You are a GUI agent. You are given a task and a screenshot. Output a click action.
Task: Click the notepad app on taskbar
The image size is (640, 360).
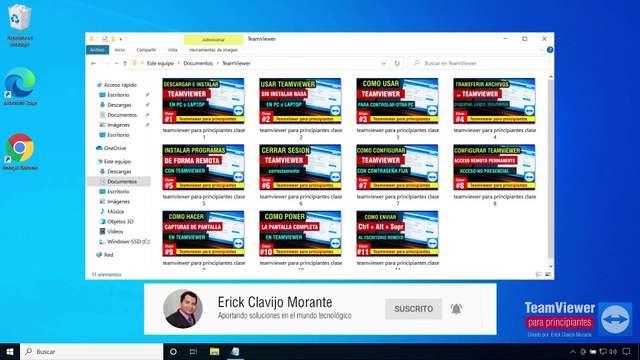235,351
